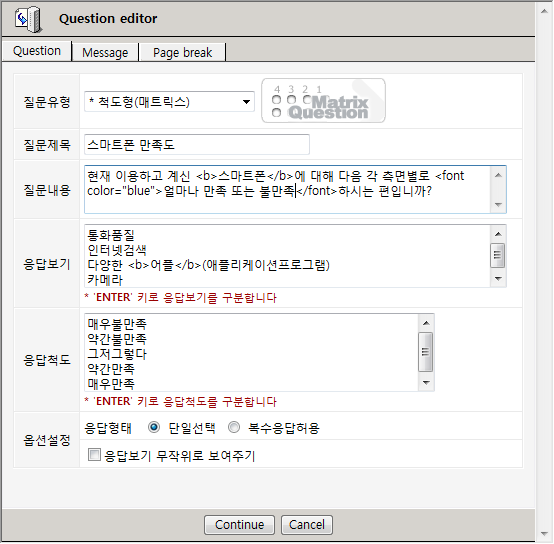
Task: Enable 응답보기 무작위로 보여주기 checkbox
Action: (94, 455)
